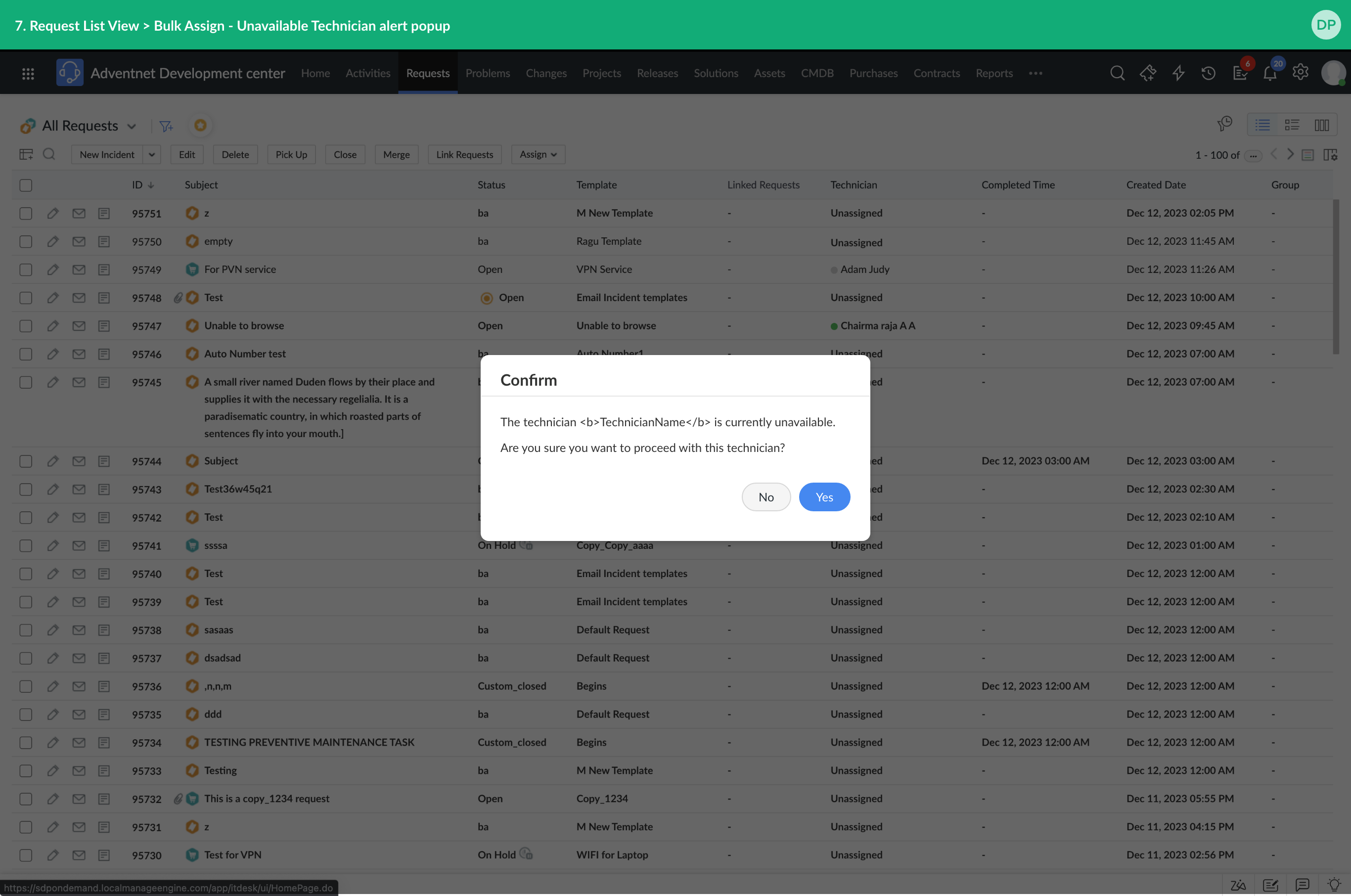
Task: Expand the New Incident dropdown arrow
Action: pyautogui.click(x=151, y=154)
